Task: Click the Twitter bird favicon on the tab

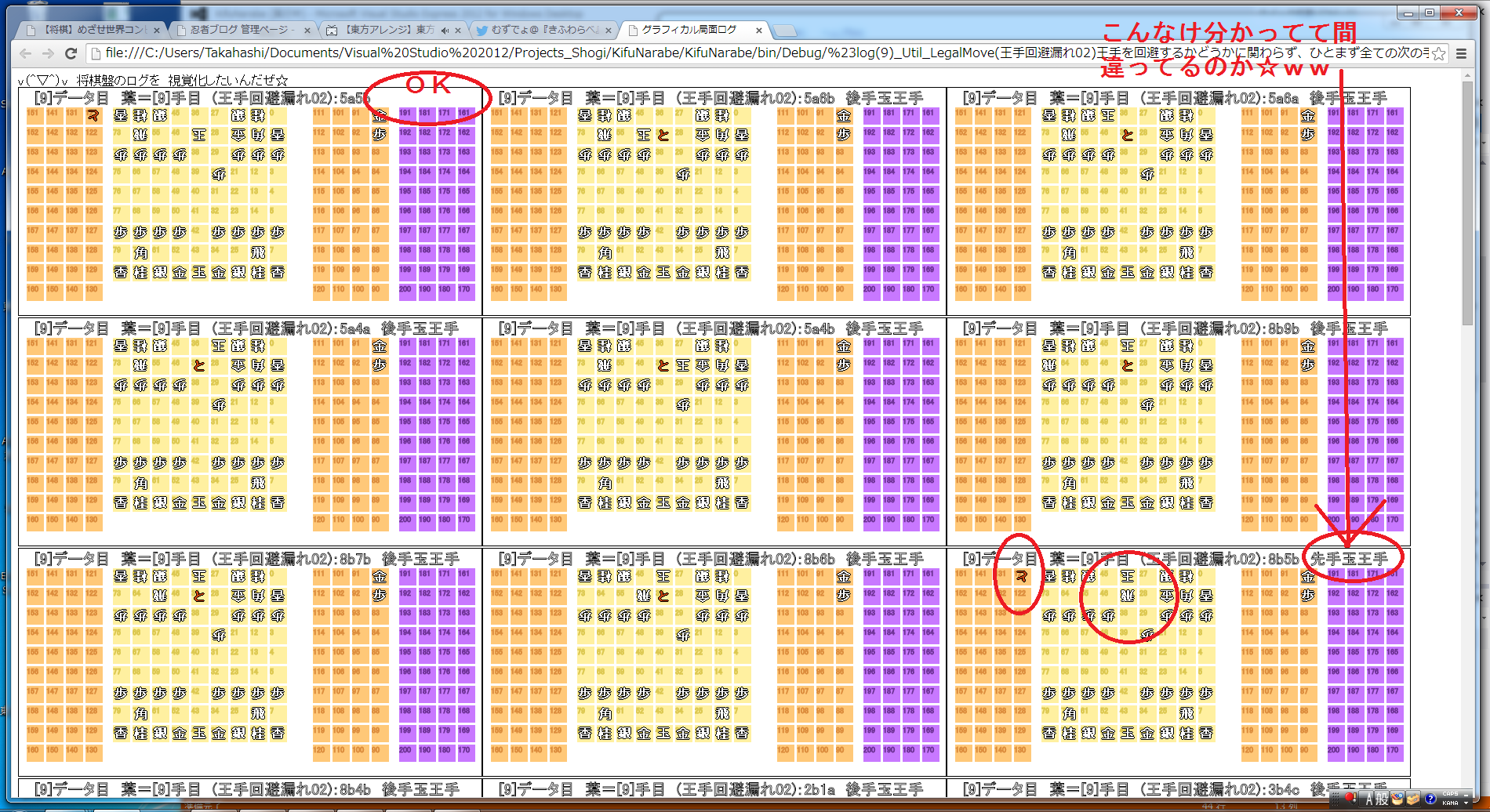Action: (x=482, y=30)
